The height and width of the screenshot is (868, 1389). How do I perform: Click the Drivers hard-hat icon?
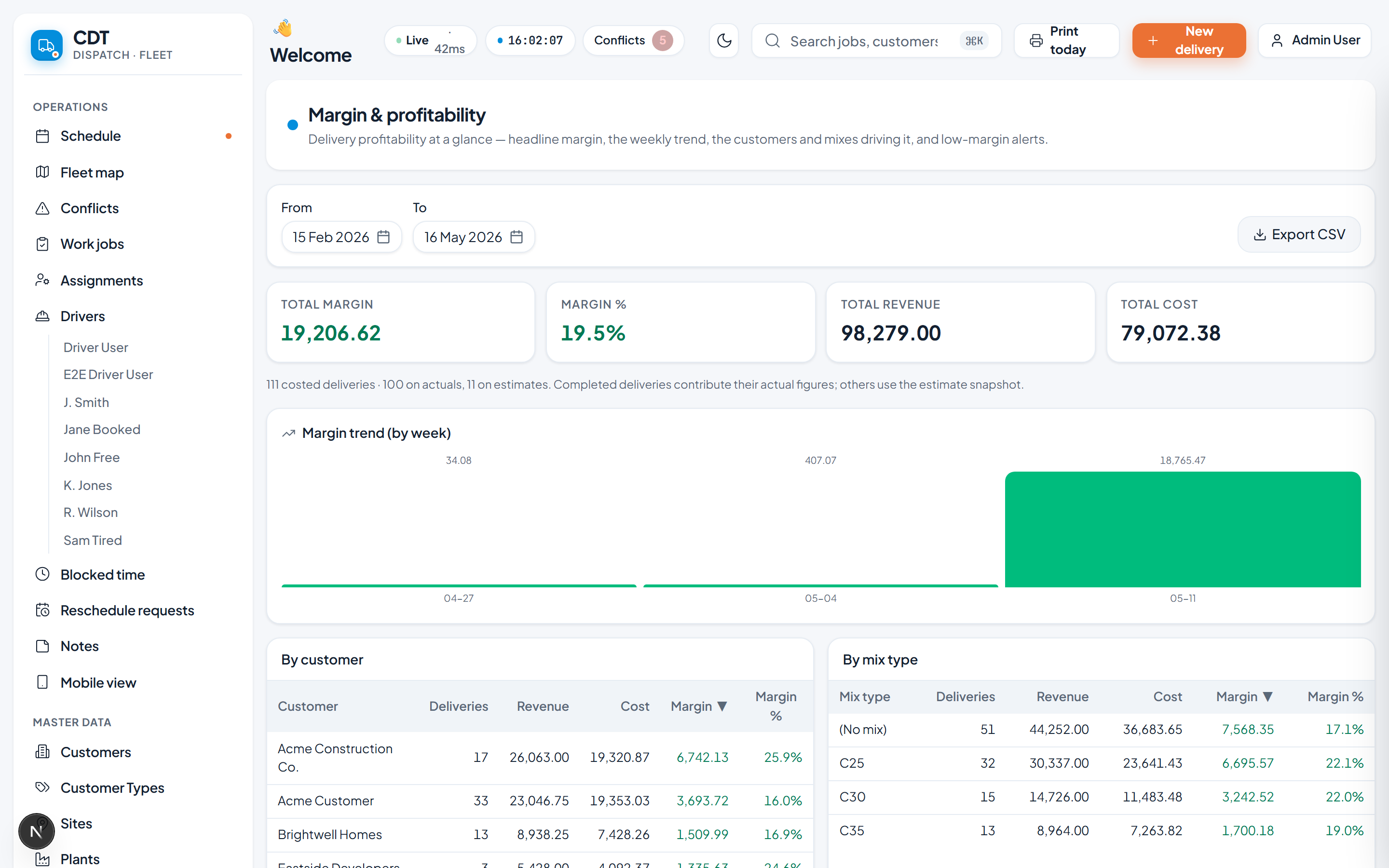42,316
